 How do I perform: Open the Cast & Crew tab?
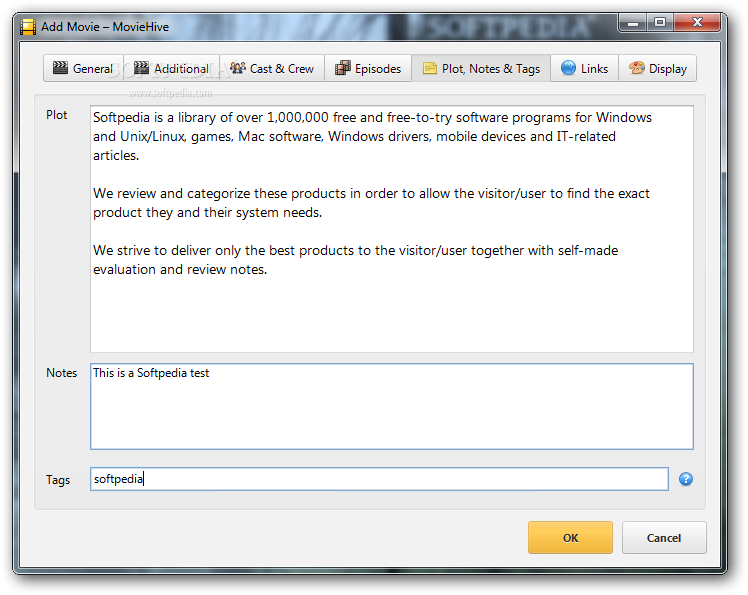(x=272, y=69)
